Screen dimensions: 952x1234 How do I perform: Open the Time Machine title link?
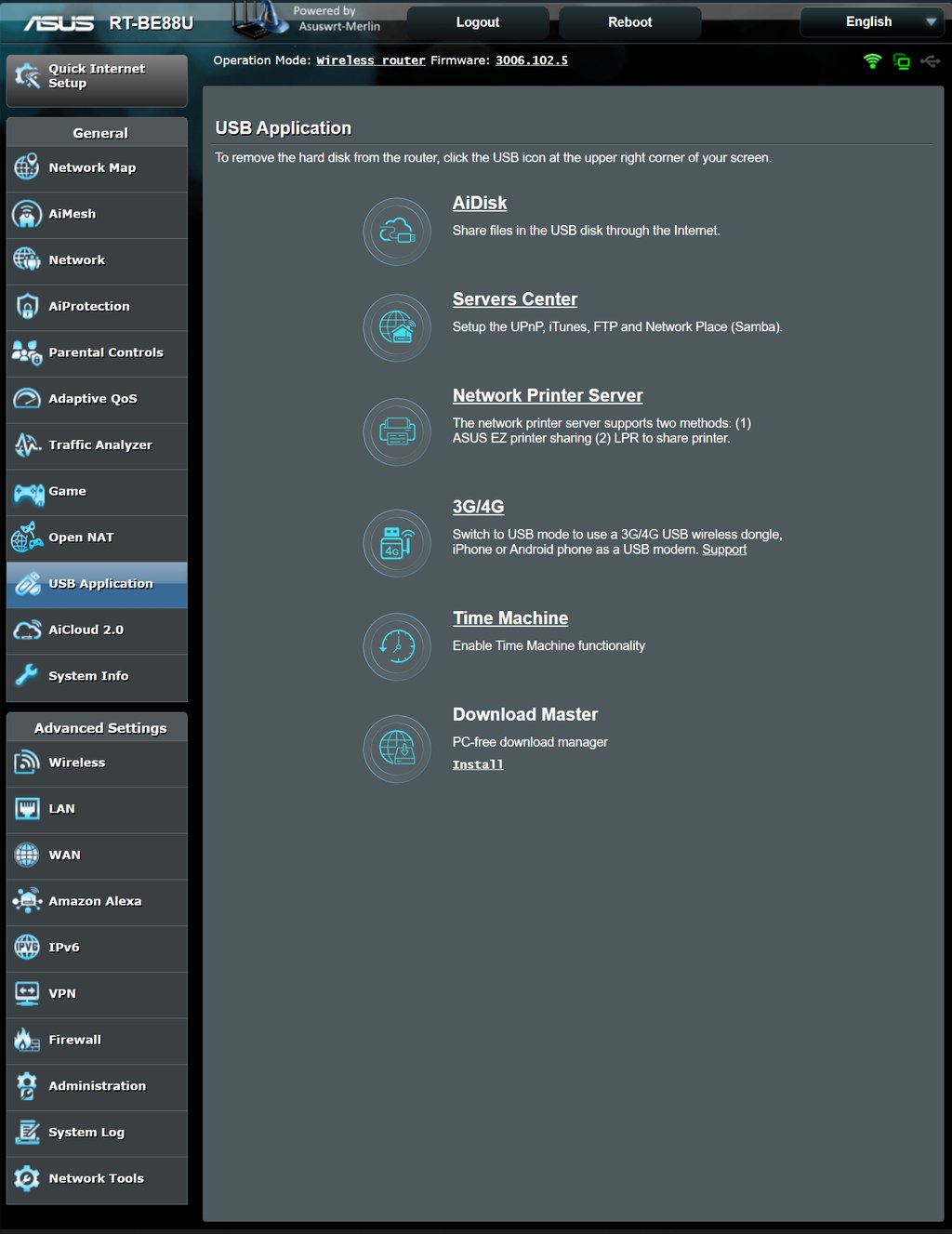click(510, 618)
